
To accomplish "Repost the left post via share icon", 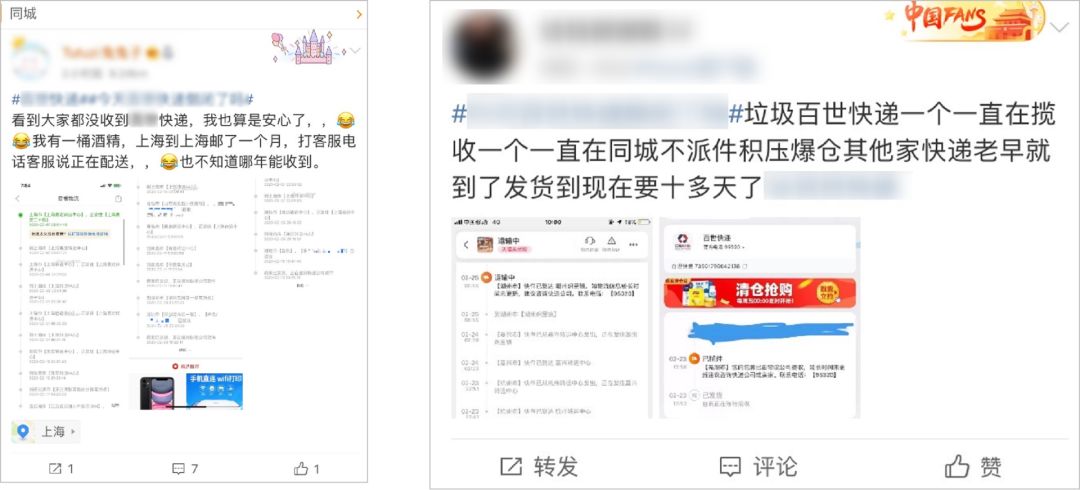I will (61, 469).
